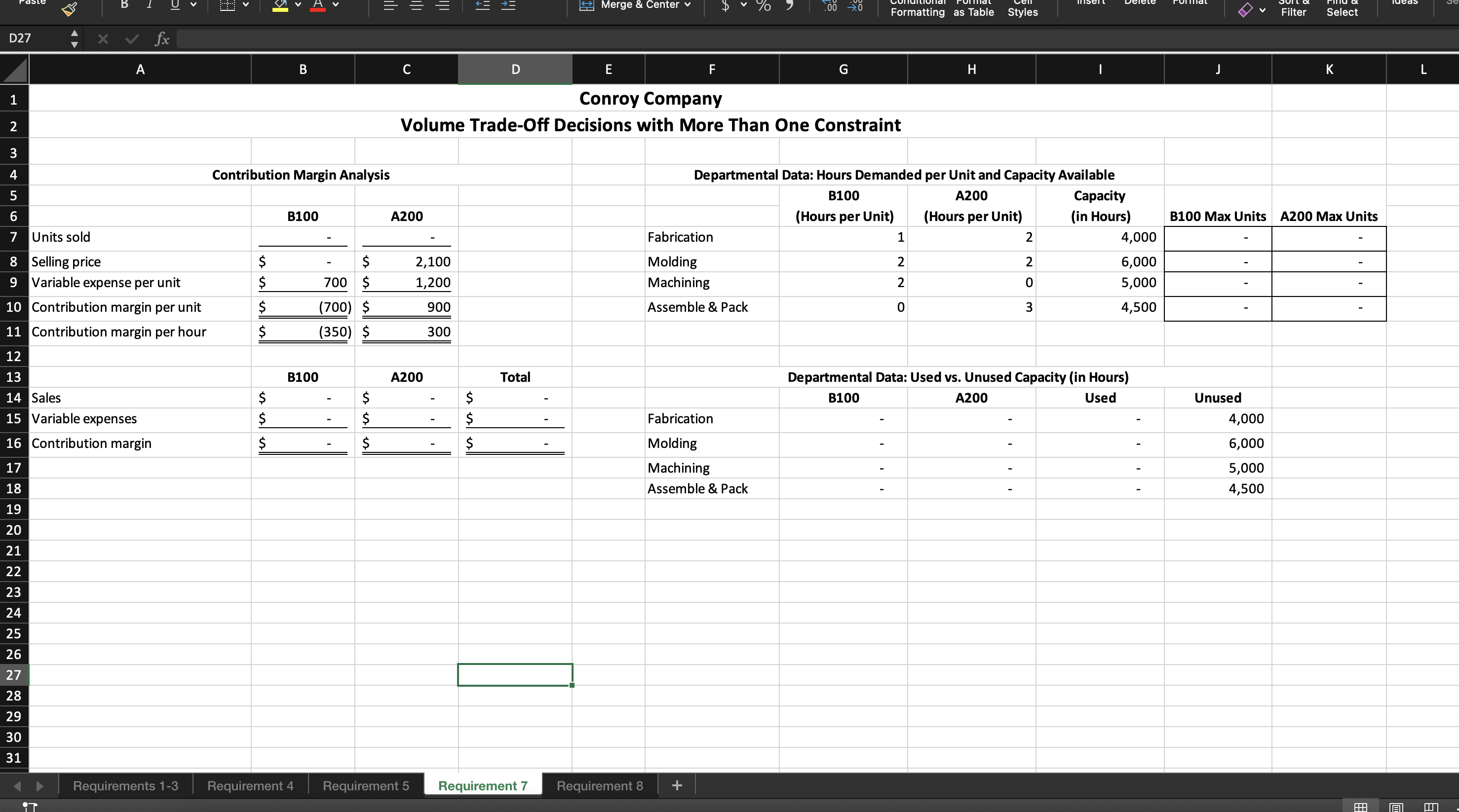Click the Format Painter brush icon

(69, 8)
